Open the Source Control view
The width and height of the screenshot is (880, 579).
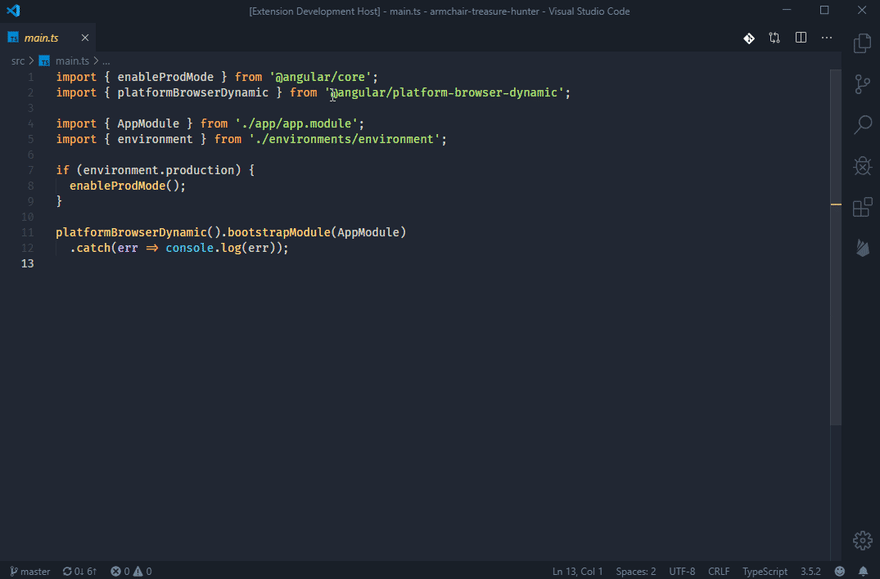(x=862, y=85)
